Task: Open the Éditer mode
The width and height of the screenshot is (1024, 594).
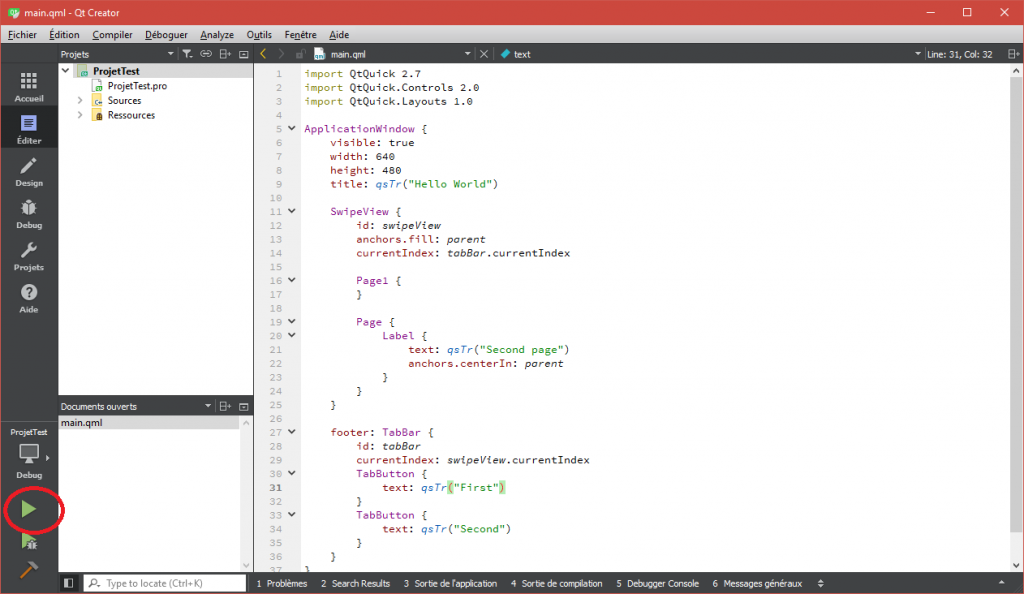Action: (x=29, y=129)
